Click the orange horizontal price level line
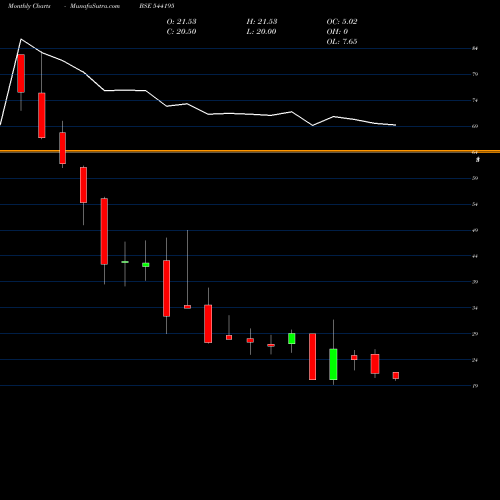The height and width of the screenshot is (500, 500). coord(250,151)
